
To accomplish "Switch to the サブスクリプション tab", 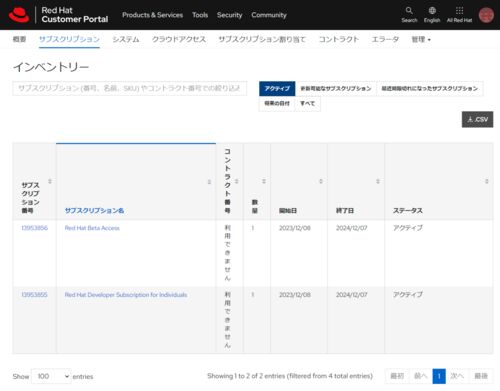I will tap(69, 39).
